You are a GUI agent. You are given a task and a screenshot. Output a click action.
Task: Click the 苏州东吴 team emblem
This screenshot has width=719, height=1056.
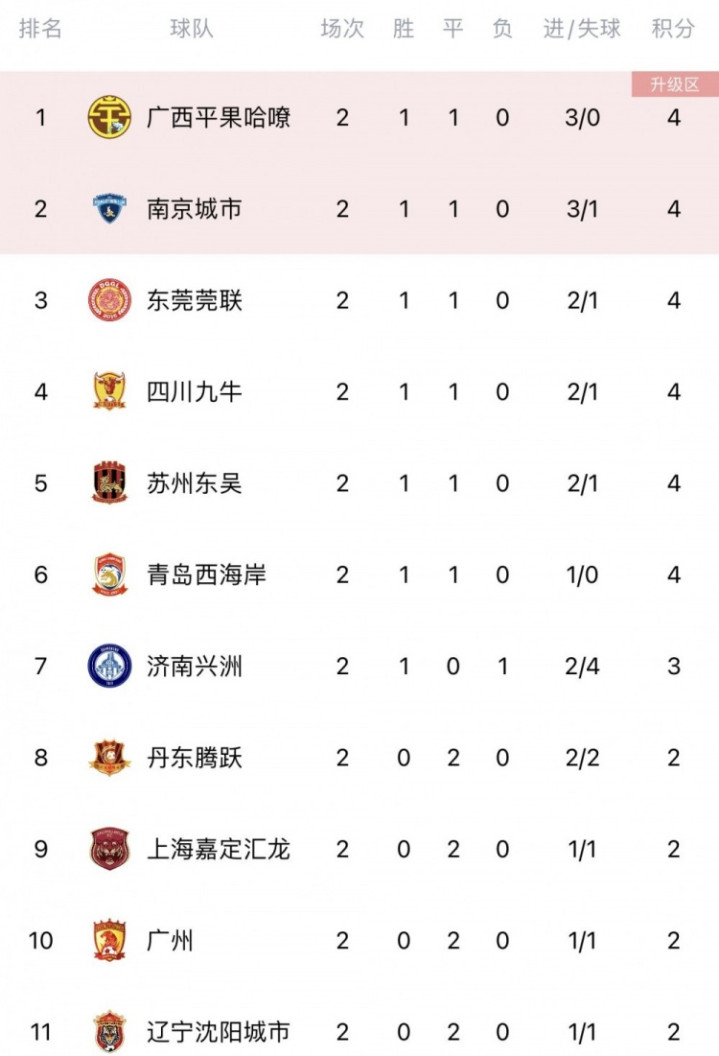pos(109,483)
